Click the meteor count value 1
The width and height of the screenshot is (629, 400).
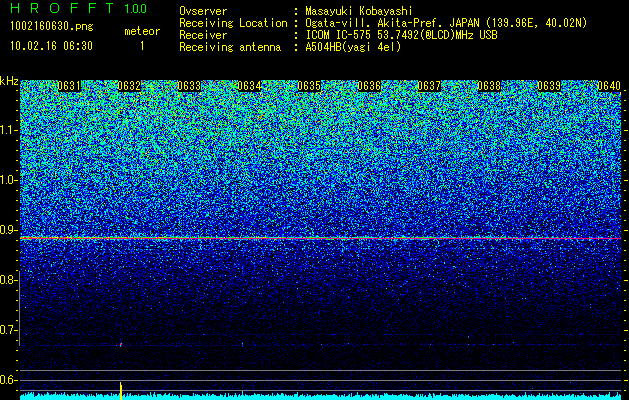coord(142,46)
